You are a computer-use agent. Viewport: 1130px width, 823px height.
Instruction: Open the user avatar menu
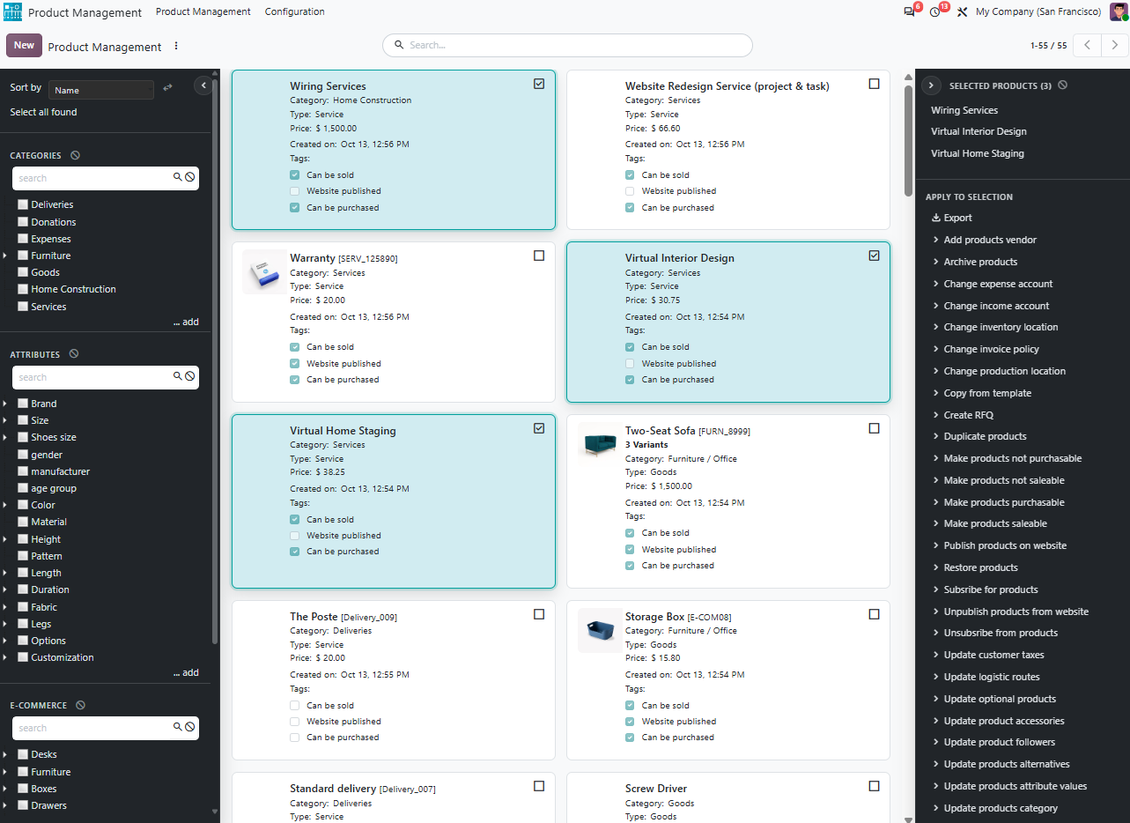pyautogui.click(x=1118, y=12)
